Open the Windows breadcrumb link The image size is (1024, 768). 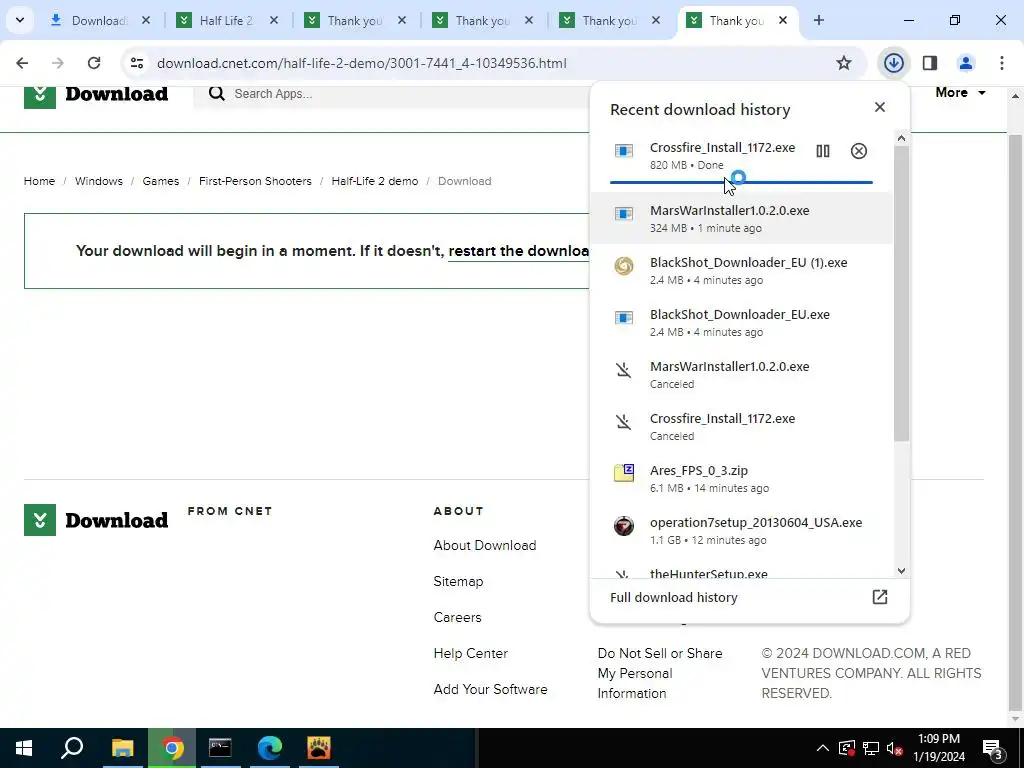[x=99, y=181]
